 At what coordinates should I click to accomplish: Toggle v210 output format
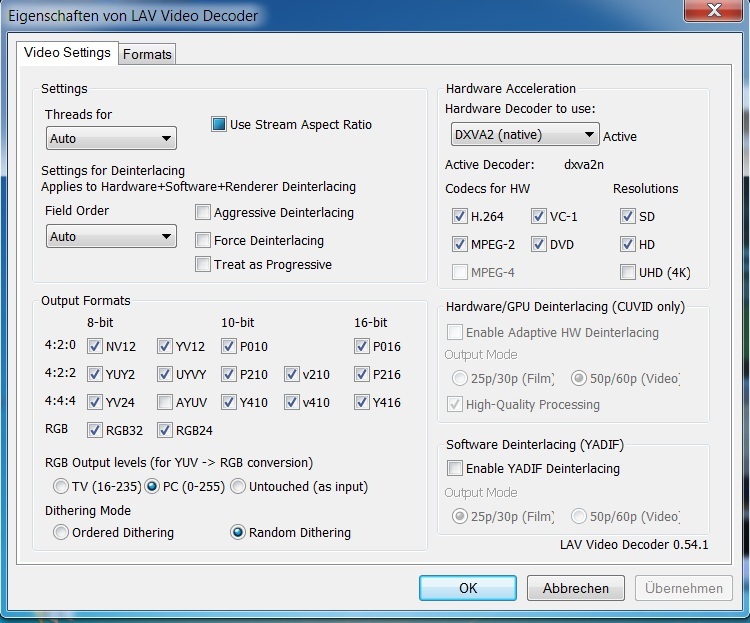(x=292, y=374)
